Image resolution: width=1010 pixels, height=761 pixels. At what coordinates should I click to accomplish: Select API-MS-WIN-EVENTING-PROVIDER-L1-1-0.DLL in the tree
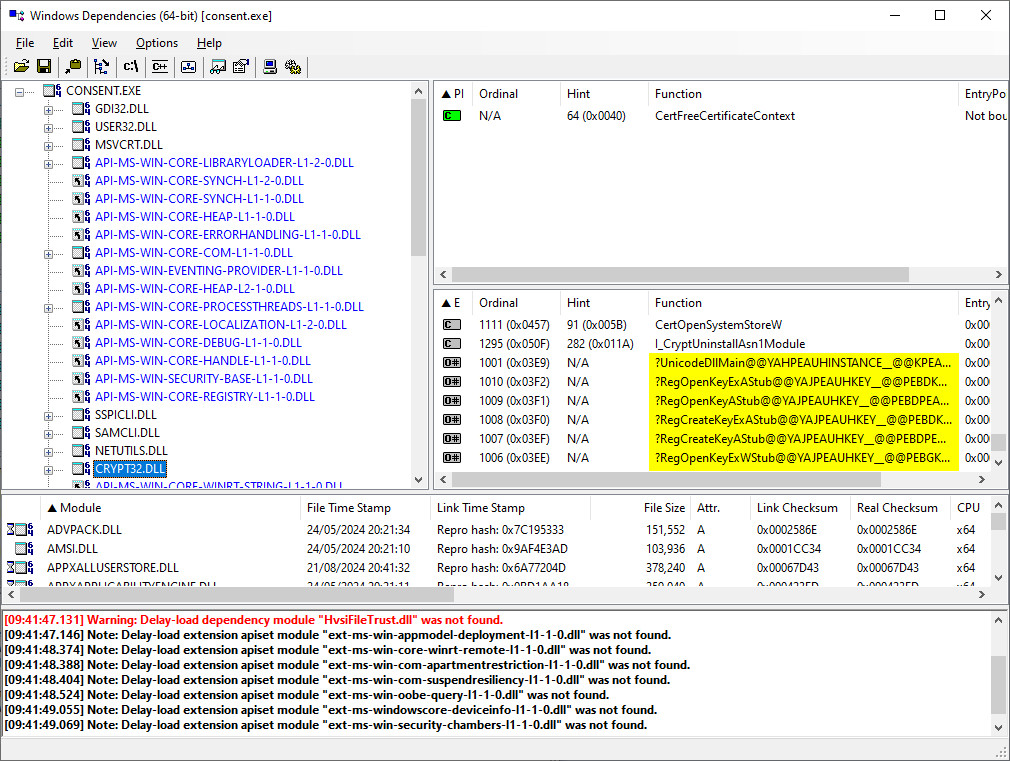pyautogui.click(x=218, y=271)
